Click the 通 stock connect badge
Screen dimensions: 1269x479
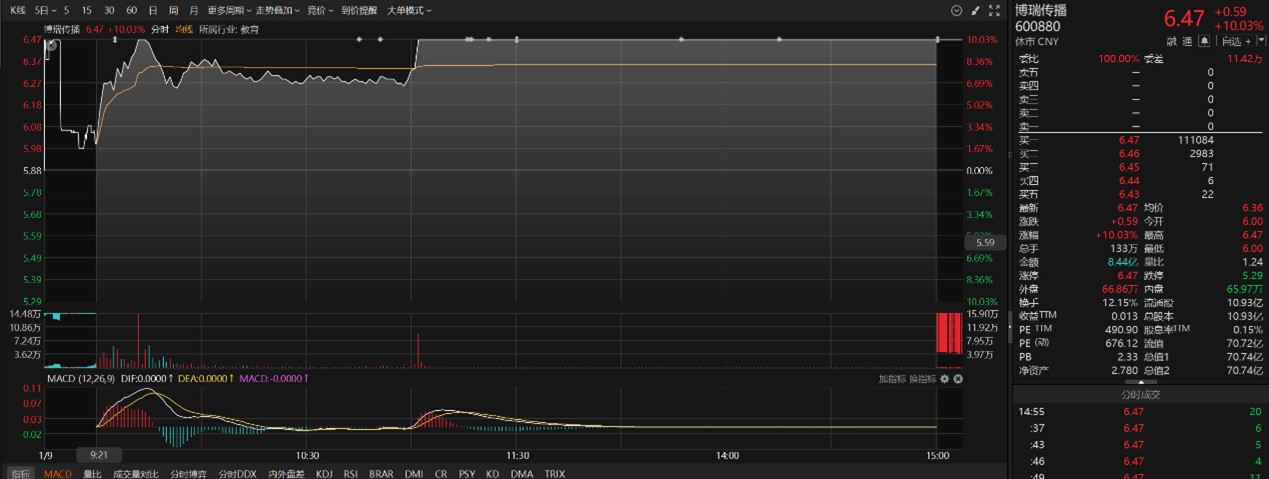(x=1187, y=41)
